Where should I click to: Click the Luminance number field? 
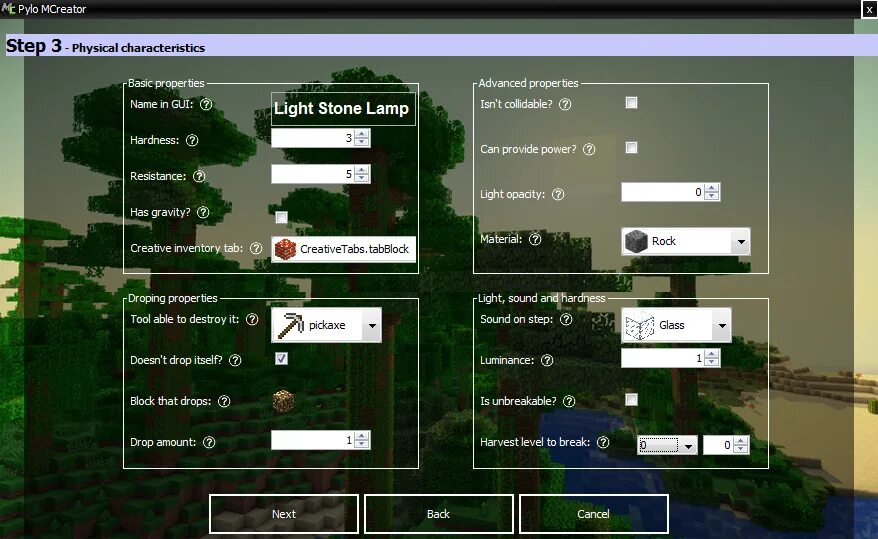pos(663,358)
